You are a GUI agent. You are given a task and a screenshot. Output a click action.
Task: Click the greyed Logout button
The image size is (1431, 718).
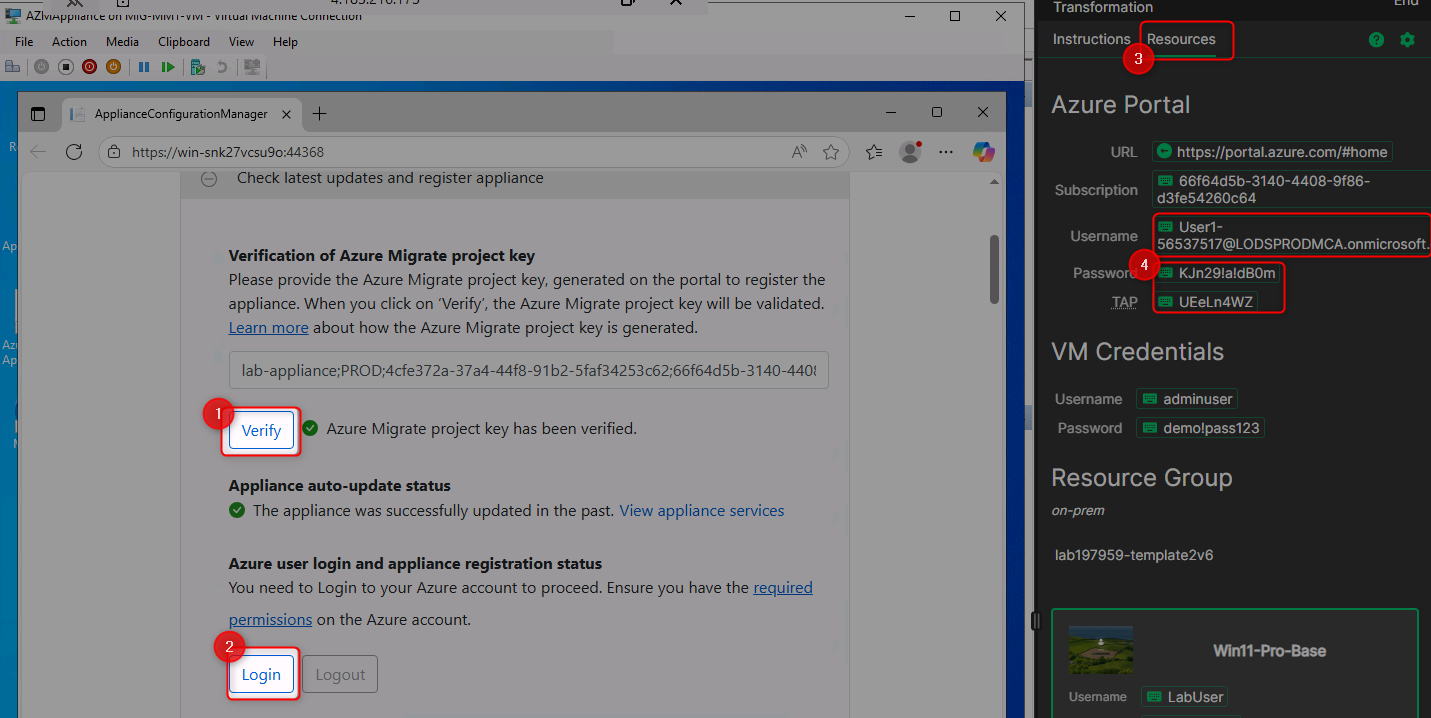click(340, 674)
